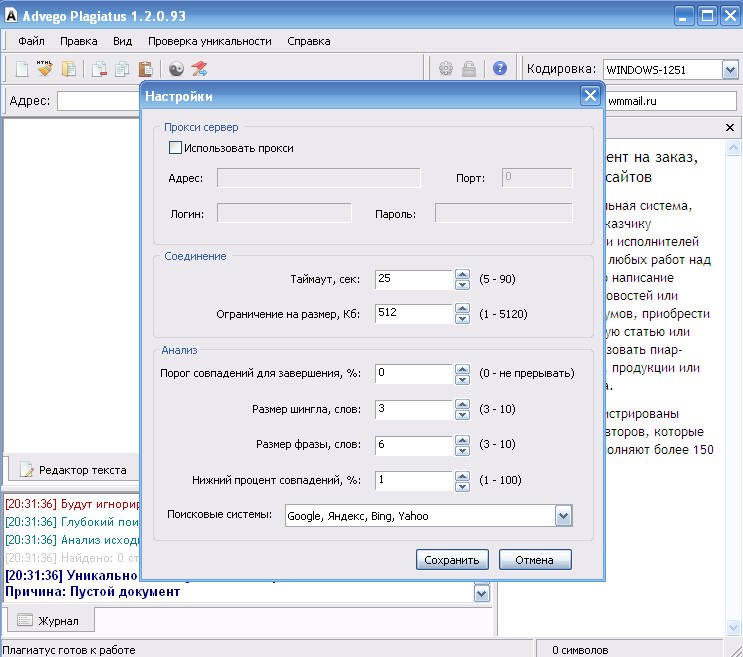
Task: Click the new blank document icon
Action: 21,69
